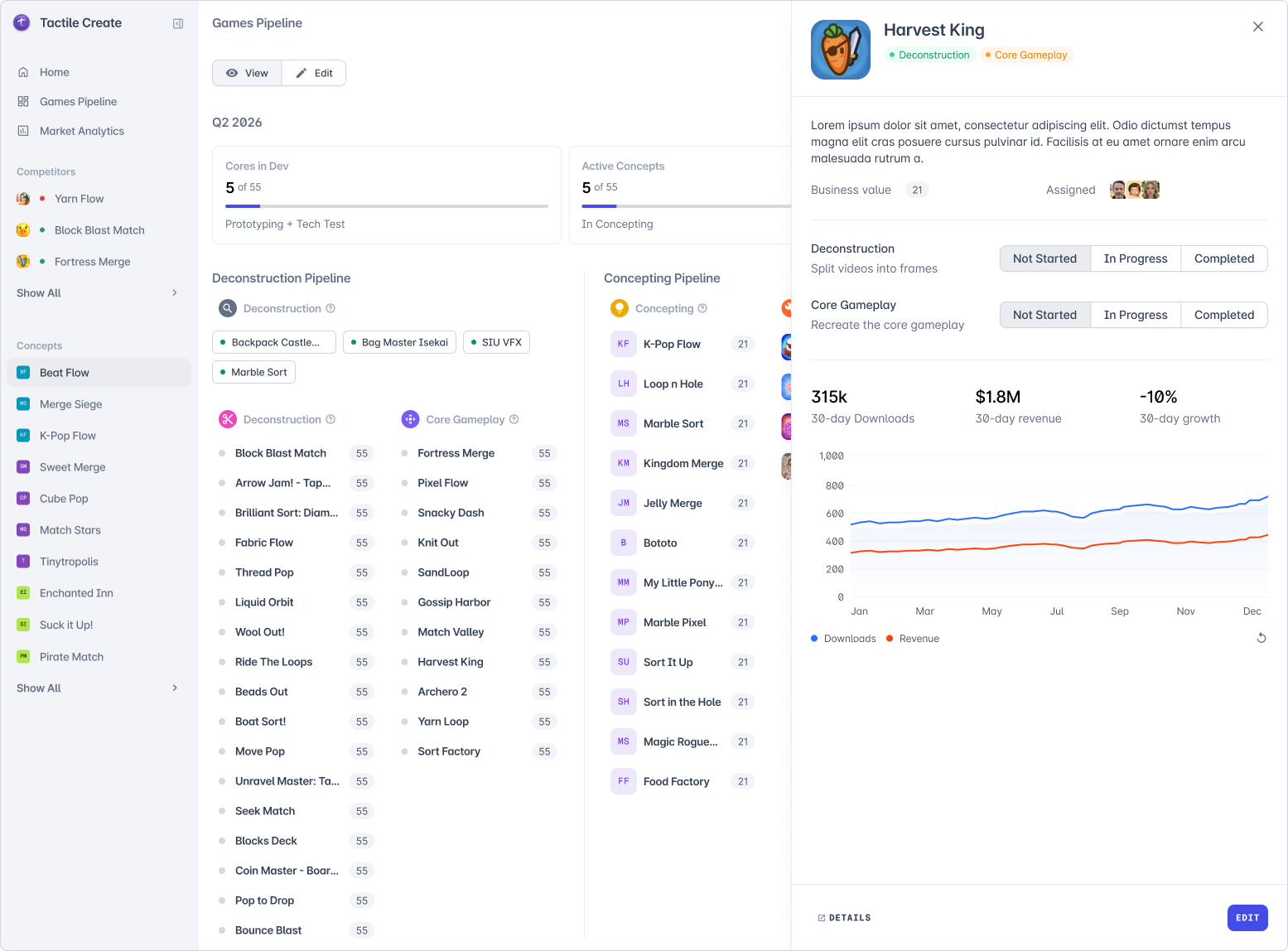Open Games Pipeline in sidebar
This screenshot has height=951, width=1288.
point(78,102)
